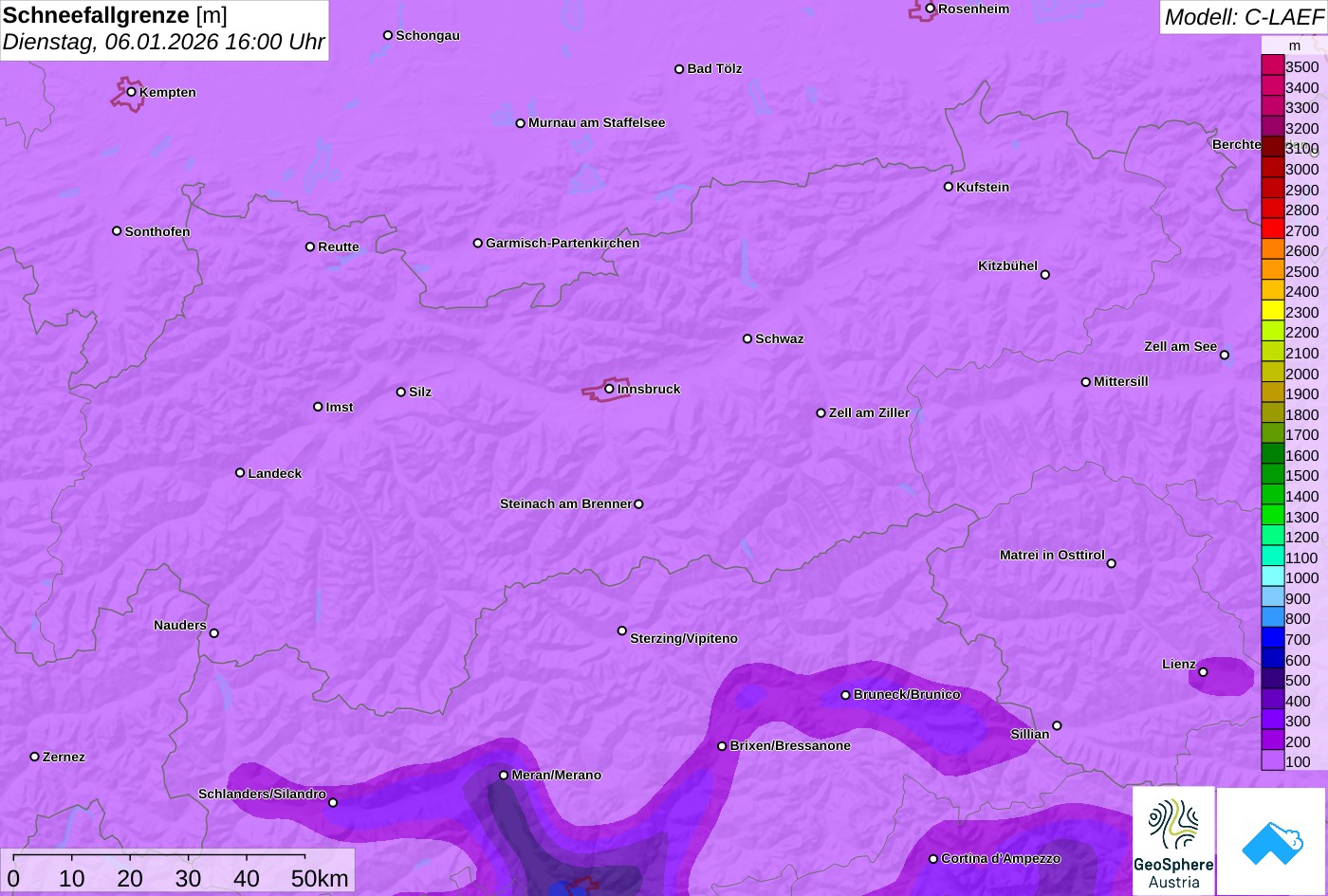1328x896 pixels.
Task: Click the Meran/Merano marker dot
Action: tap(504, 776)
